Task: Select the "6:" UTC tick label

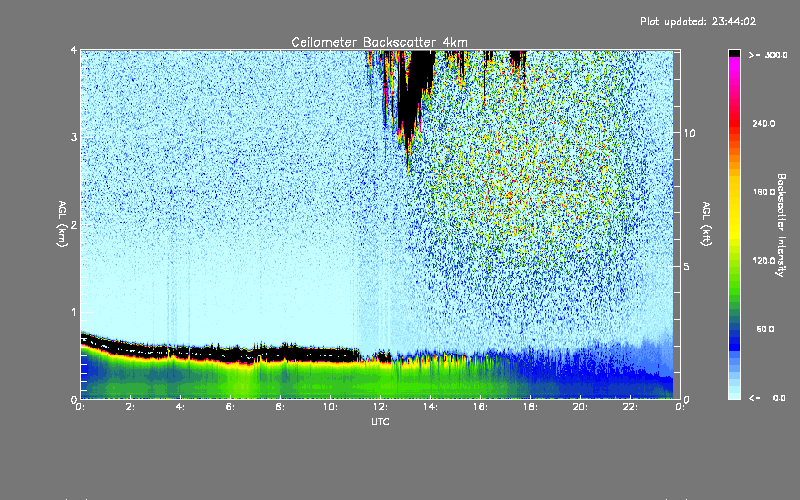Action: click(230, 407)
